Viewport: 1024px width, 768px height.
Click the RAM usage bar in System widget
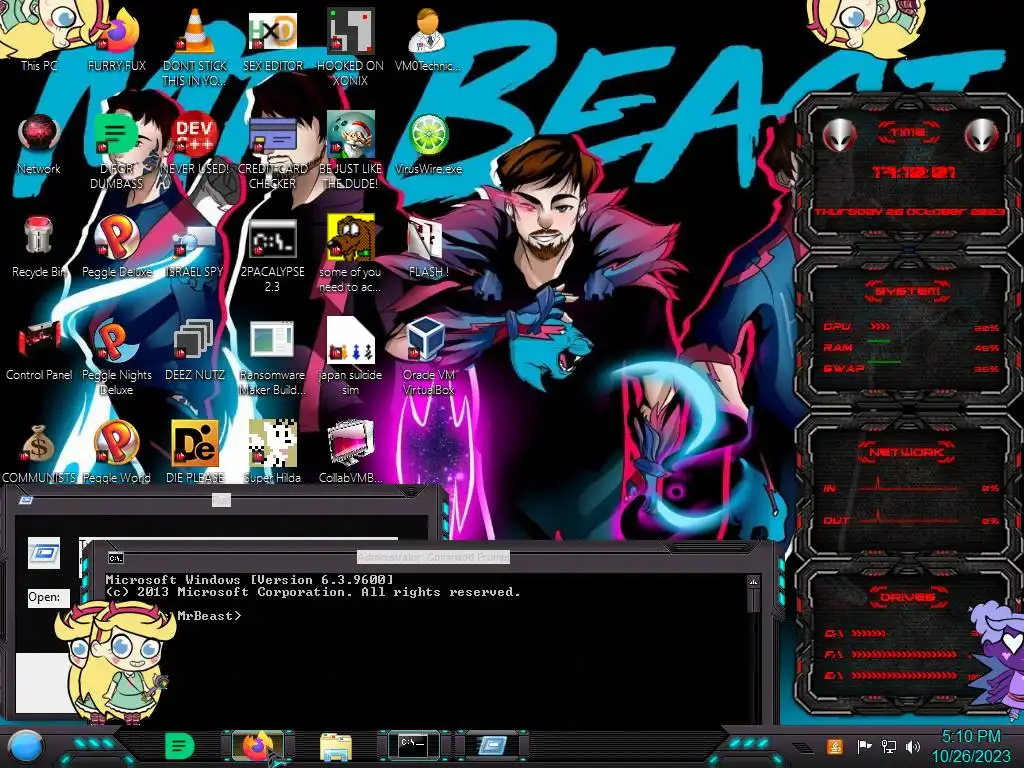[911, 347]
